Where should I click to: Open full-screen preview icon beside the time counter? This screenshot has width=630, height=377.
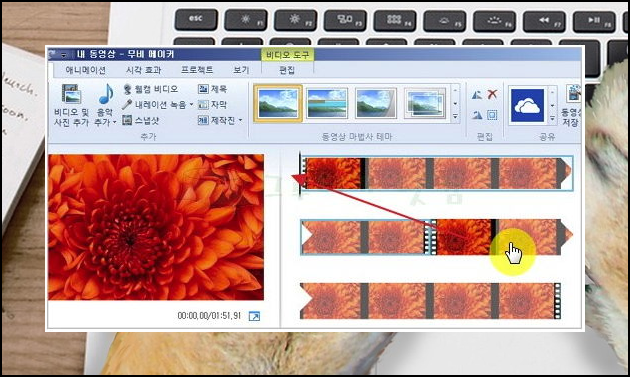254,316
